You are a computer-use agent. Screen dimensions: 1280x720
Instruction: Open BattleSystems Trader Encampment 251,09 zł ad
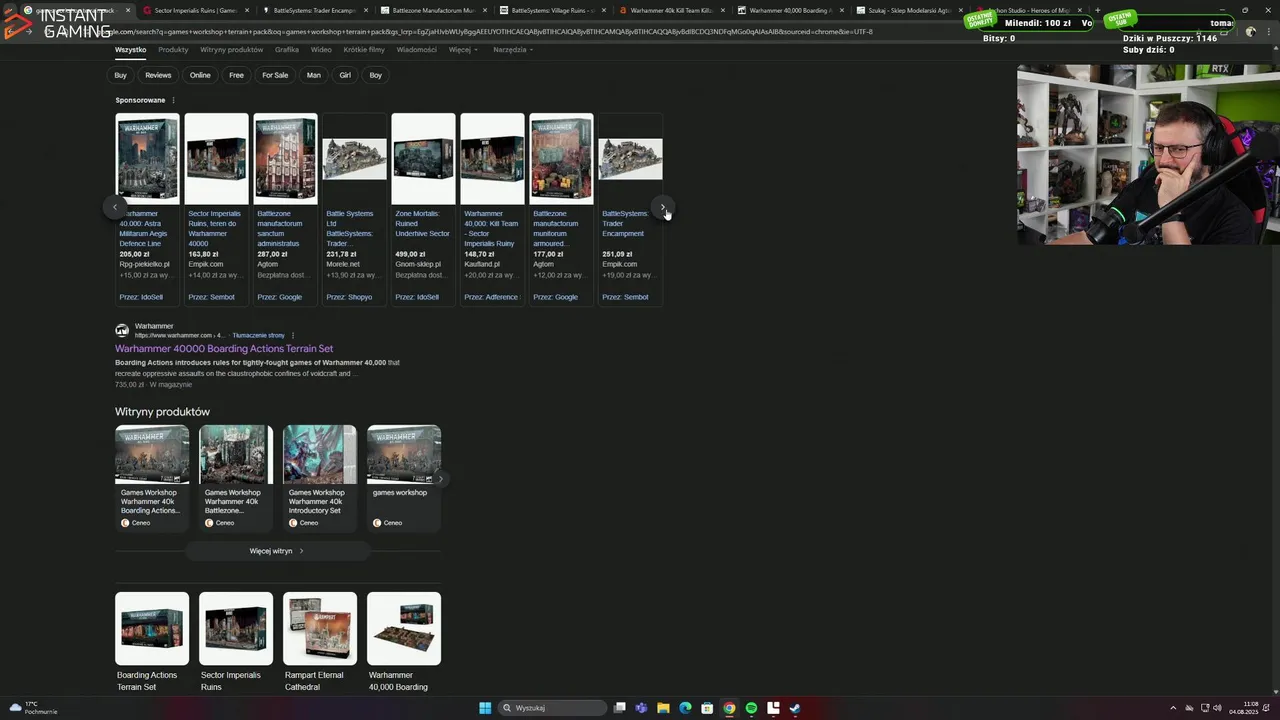pyautogui.click(x=630, y=209)
